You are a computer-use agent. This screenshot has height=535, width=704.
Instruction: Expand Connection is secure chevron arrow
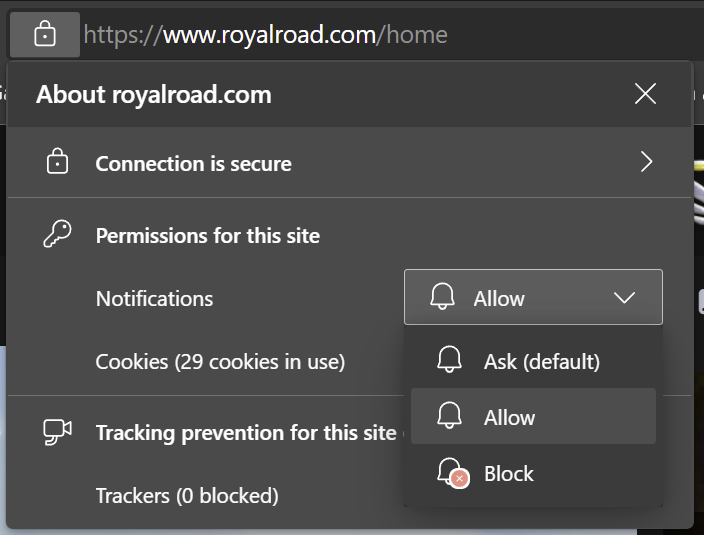point(646,162)
